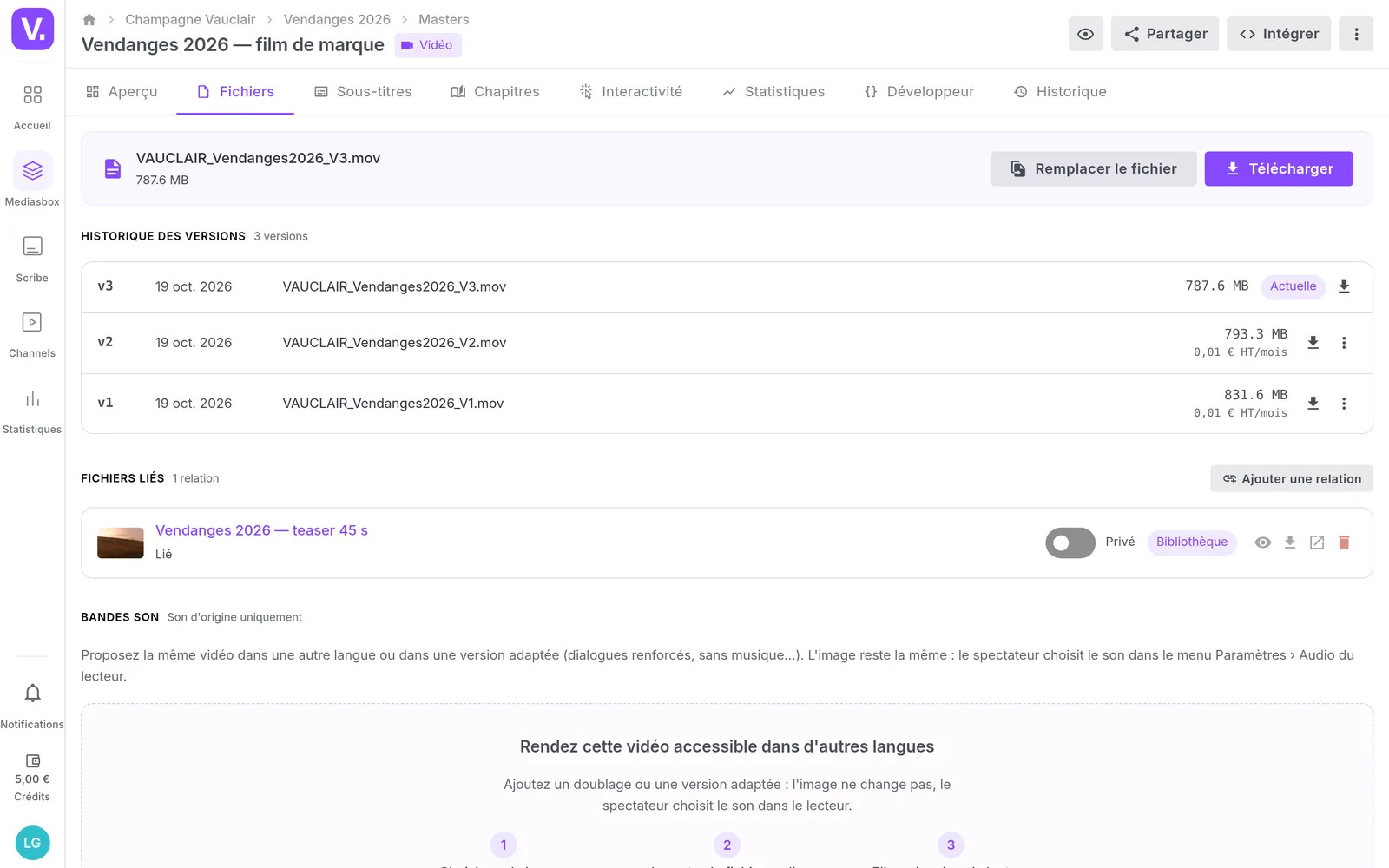Open the Interactivité tab
1389x868 pixels.
(631, 92)
